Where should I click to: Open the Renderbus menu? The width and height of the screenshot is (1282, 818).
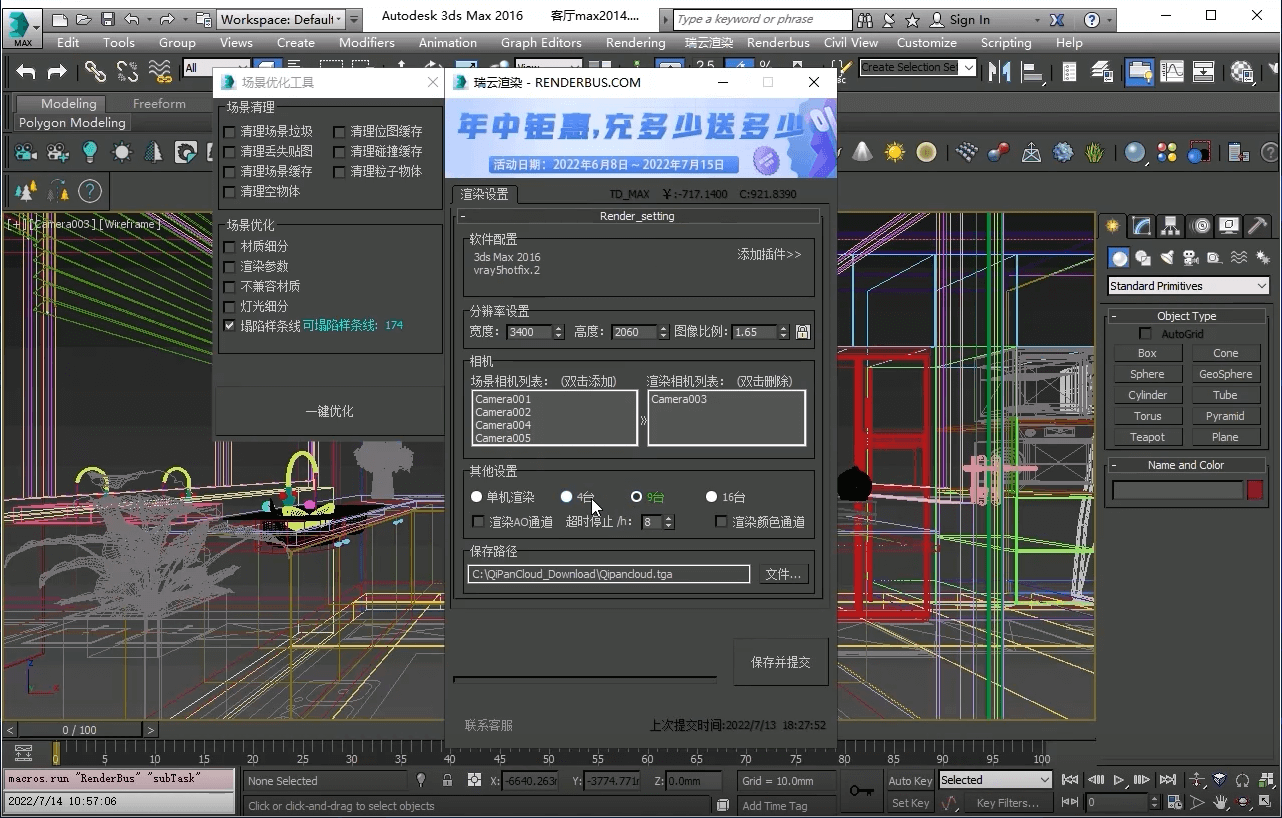[778, 42]
